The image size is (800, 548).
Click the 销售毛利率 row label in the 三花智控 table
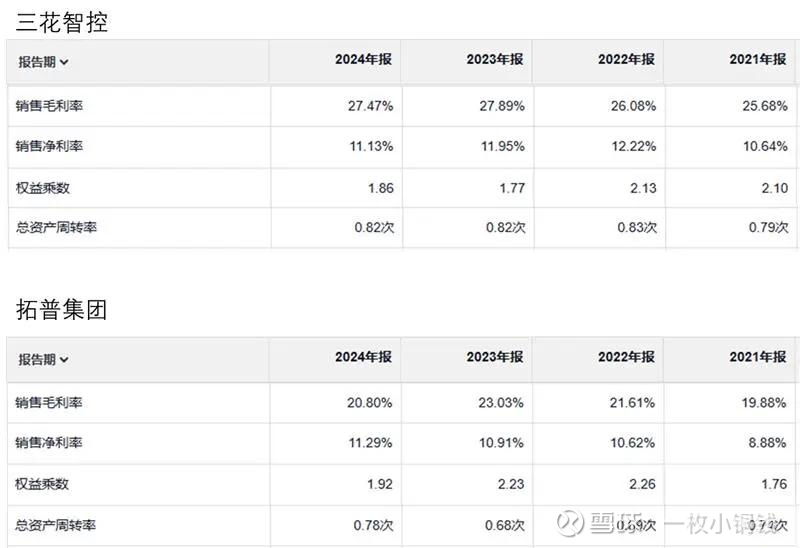(x=49, y=105)
